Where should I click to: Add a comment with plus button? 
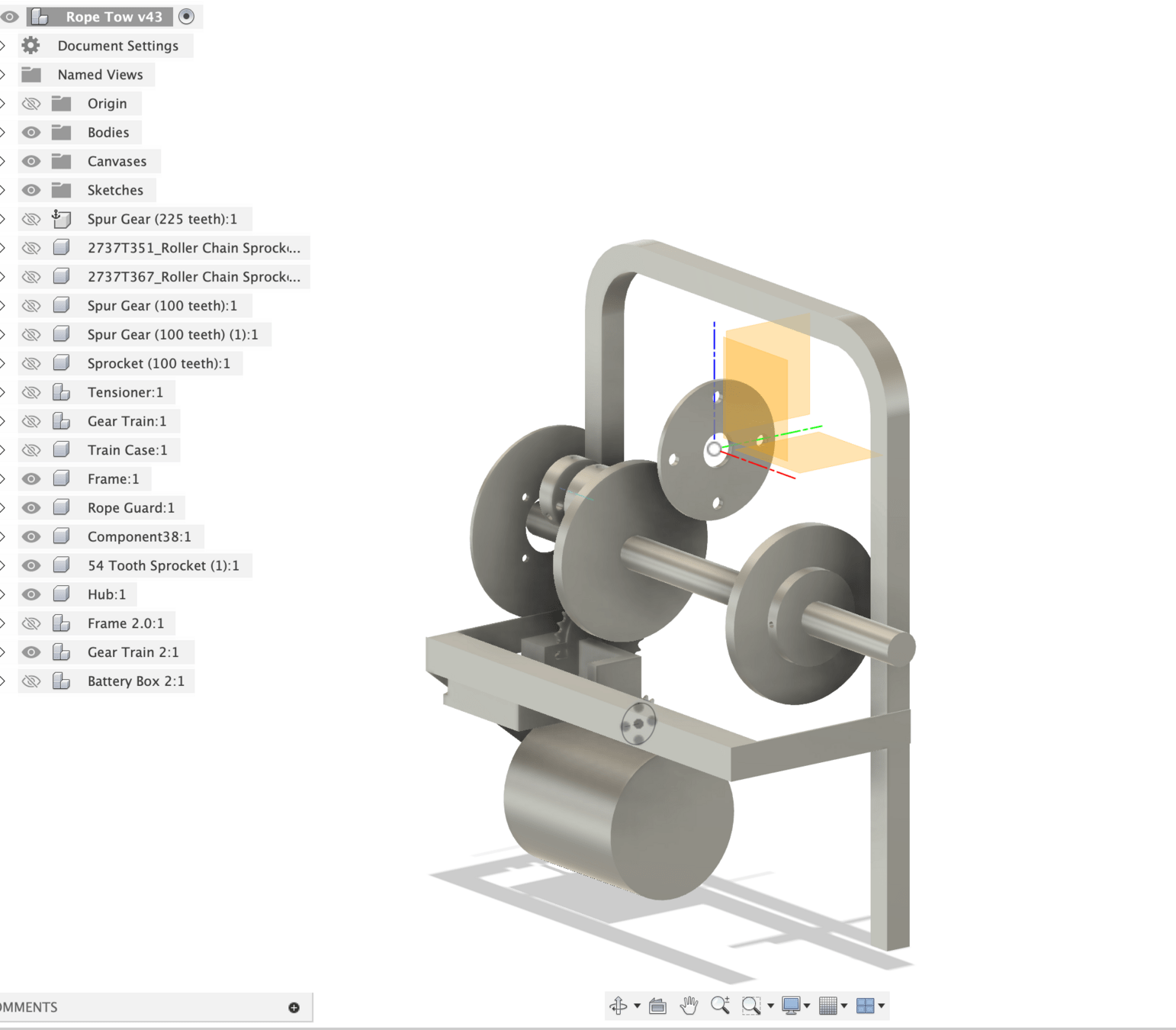click(294, 1008)
